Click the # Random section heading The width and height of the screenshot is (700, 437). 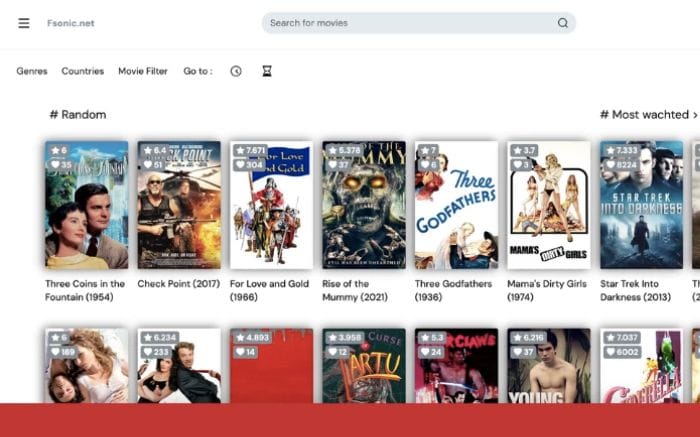pos(78,115)
